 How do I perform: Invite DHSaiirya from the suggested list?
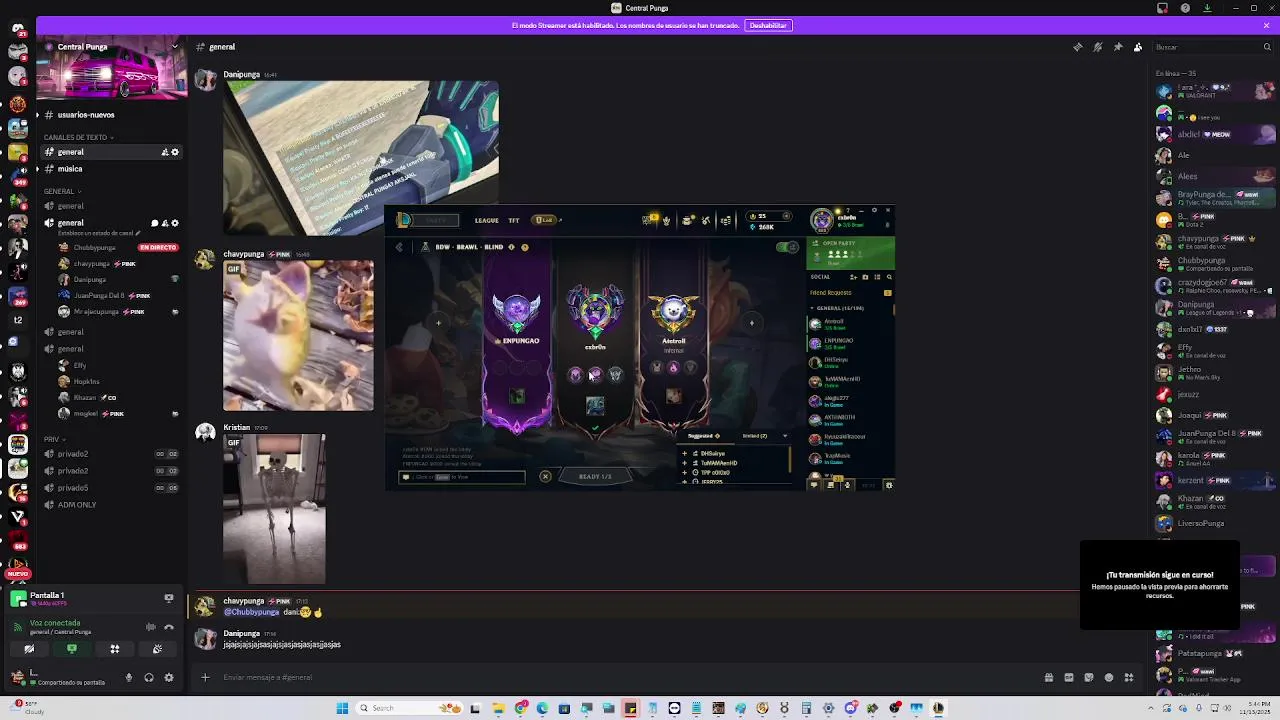pyautogui.click(x=685, y=454)
